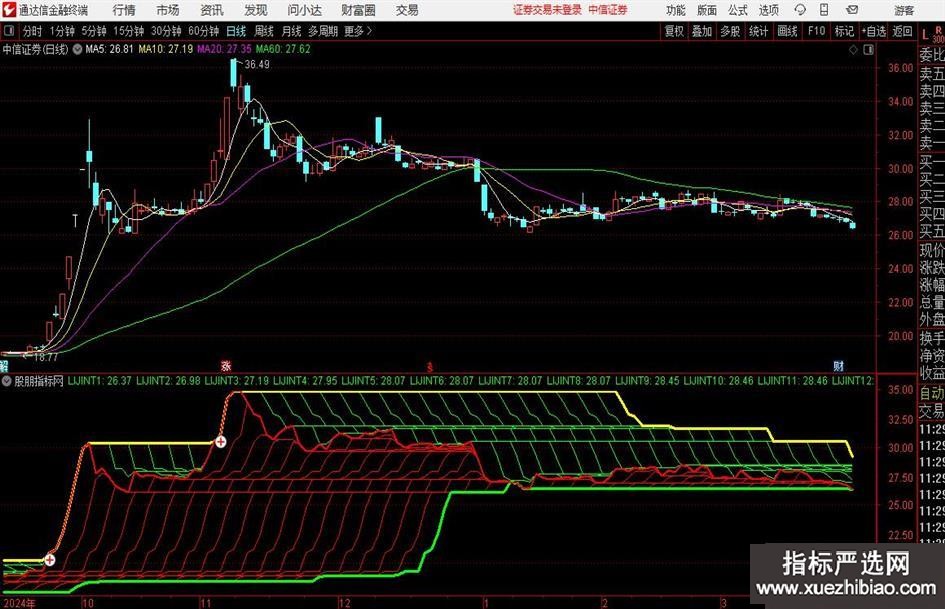Click the MA20: 27.35 indicator label
Image resolution: width=945 pixels, height=609 pixels.
coord(224,49)
